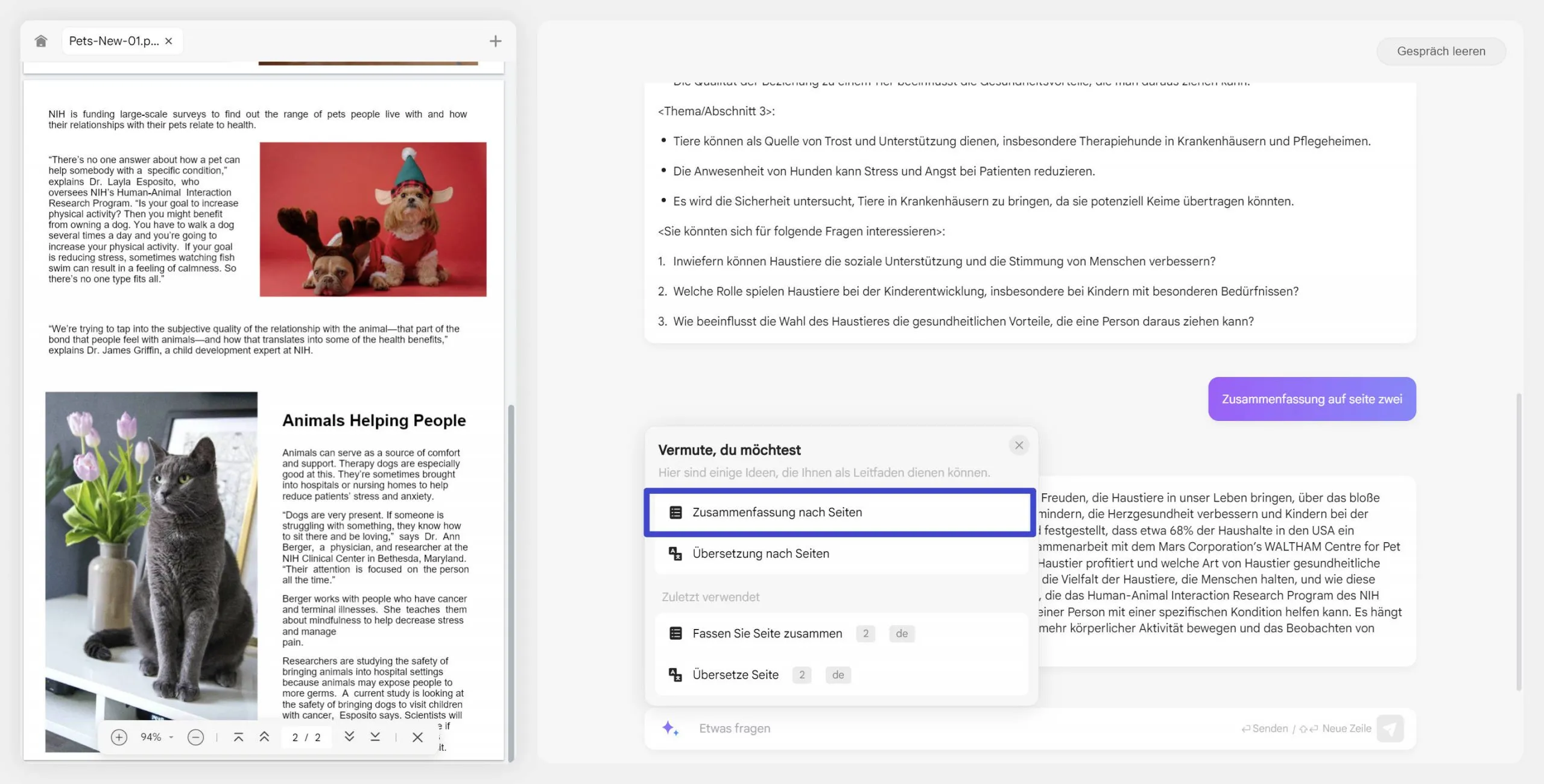1544x784 pixels.
Task: Close the Pets-New-01 PDF tab
Action: tap(169, 41)
